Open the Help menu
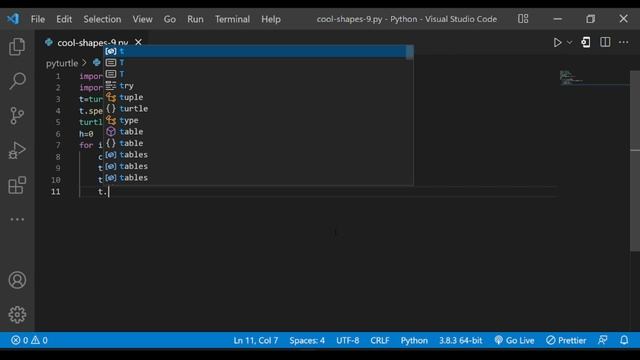 coord(271,19)
